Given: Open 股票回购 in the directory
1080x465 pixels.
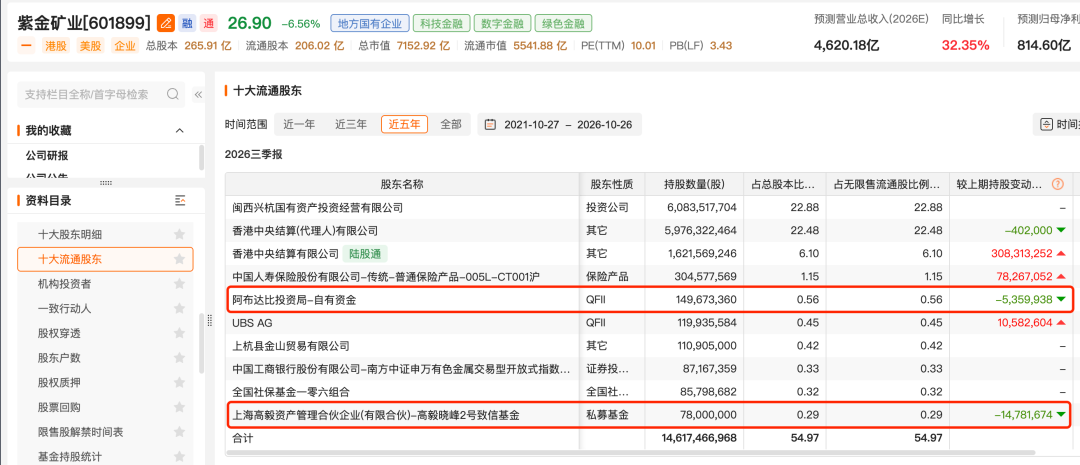Looking at the screenshot, I should tap(59, 408).
